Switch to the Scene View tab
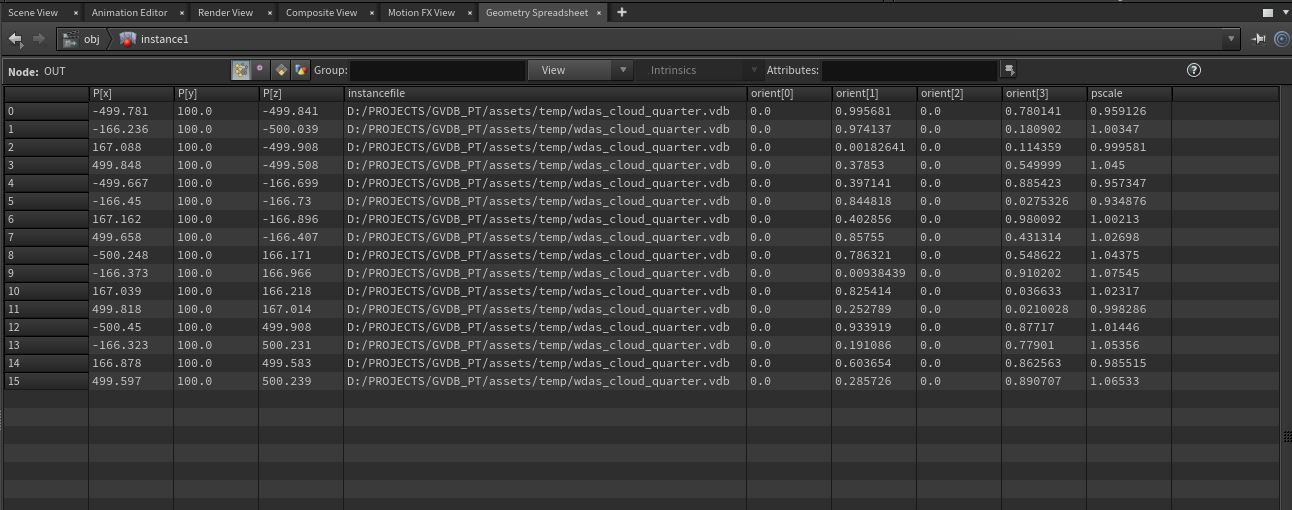Image resolution: width=1292 pixels, height=510 pixels. point(33,12)
